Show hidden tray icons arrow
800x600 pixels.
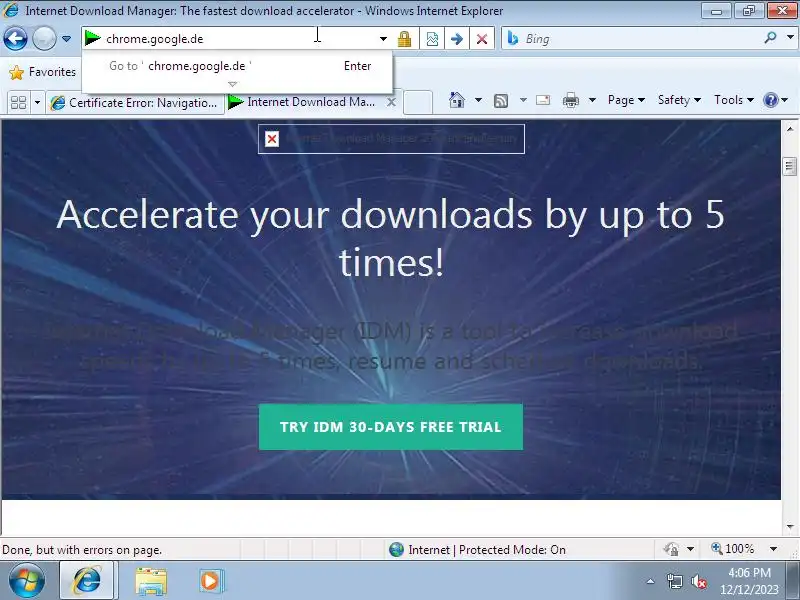tap(651, 581)
